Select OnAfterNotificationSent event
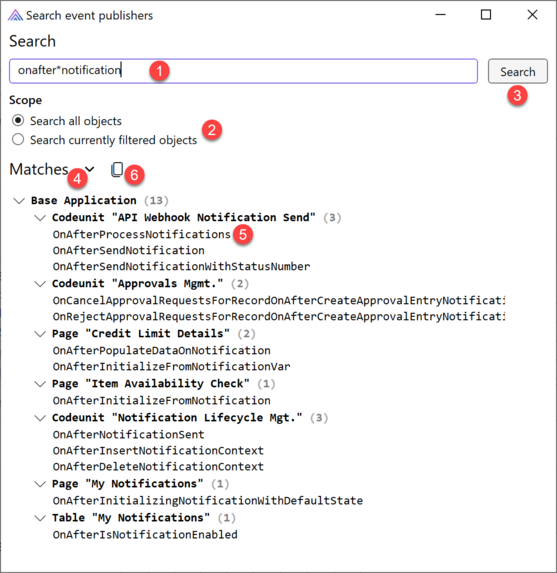 128,435
